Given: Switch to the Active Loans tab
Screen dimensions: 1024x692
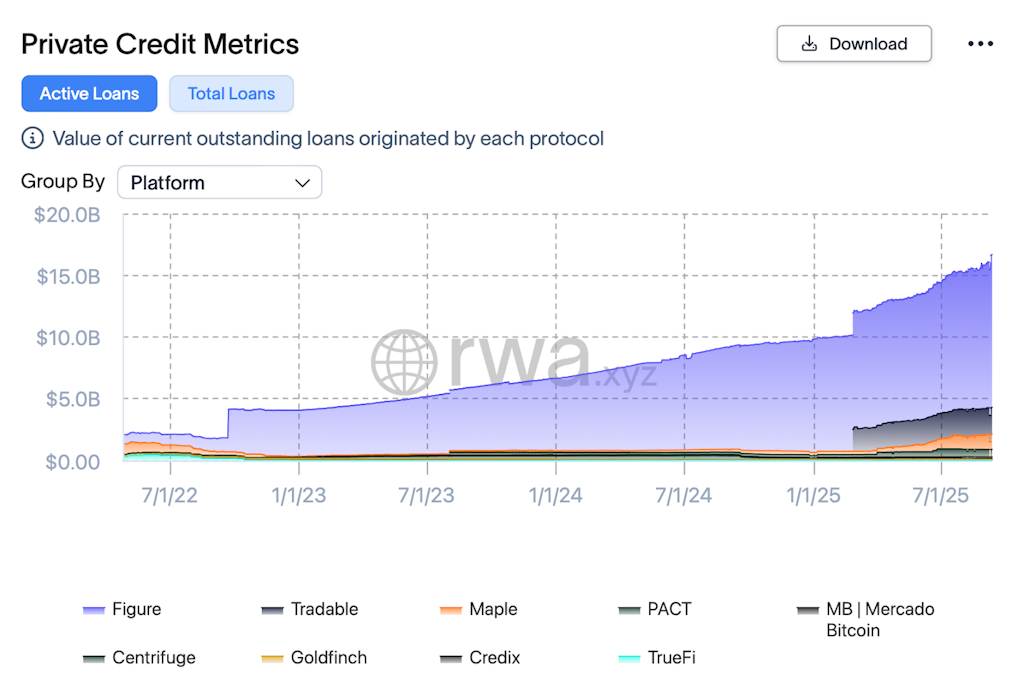Looking at the screenshot, I should point(89,94).
